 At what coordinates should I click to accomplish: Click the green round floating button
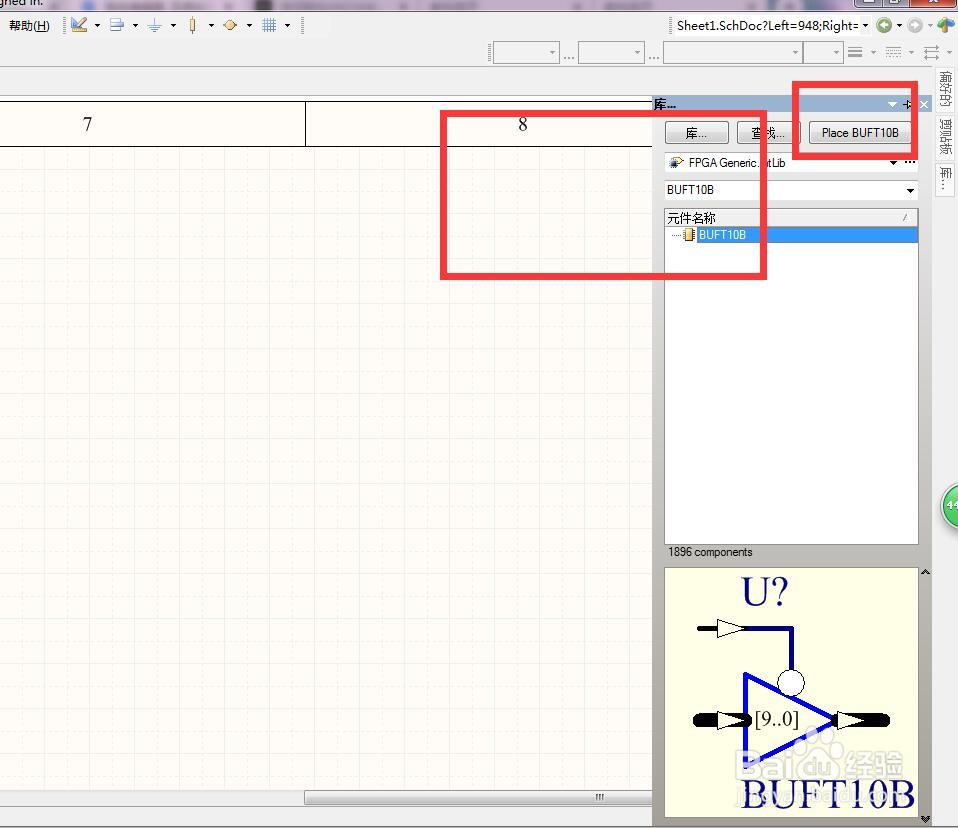click(950, 505)
